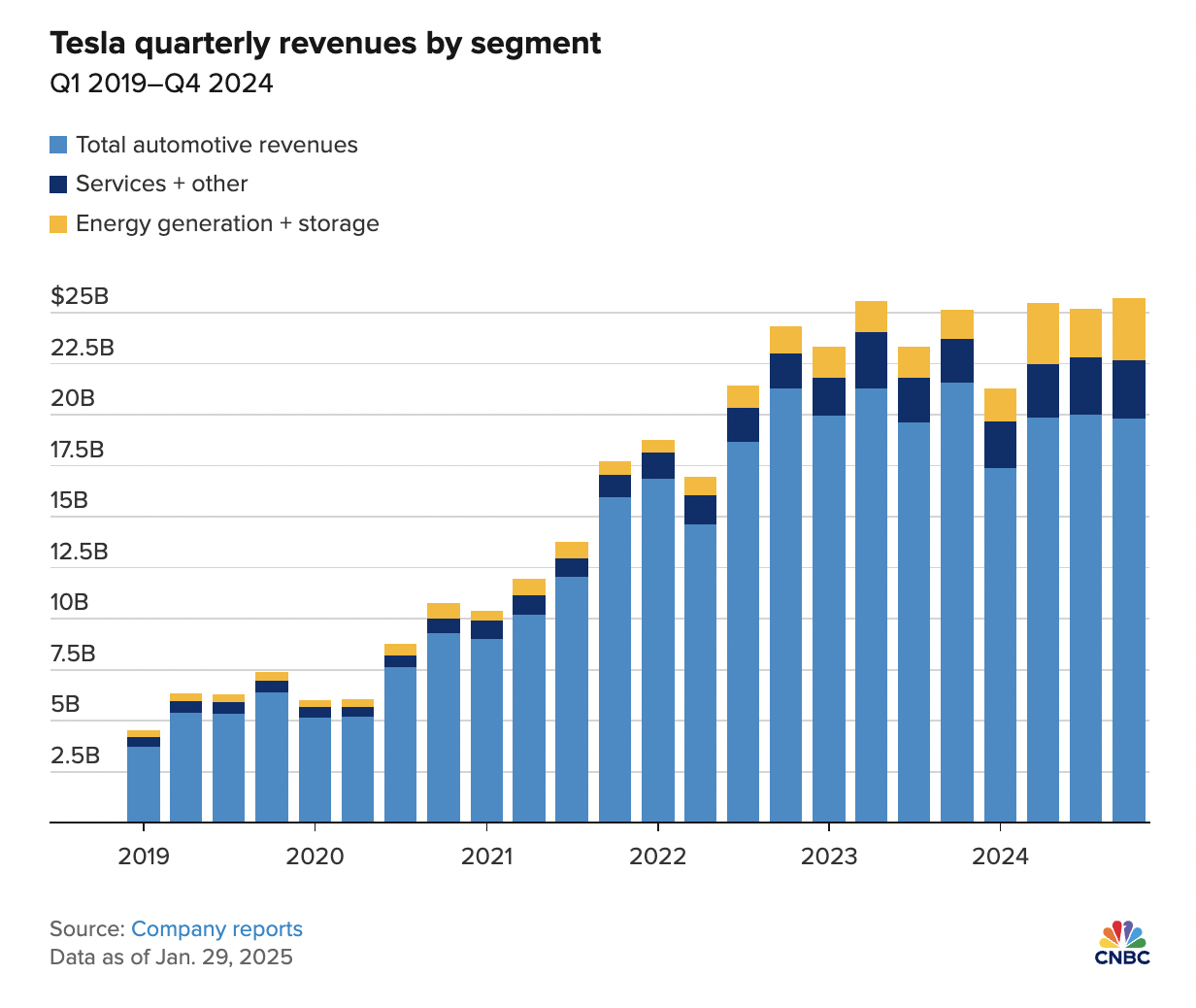Select the 2020 x-axis year label
Screen dimensions: 1196x1008
[315, 857]
